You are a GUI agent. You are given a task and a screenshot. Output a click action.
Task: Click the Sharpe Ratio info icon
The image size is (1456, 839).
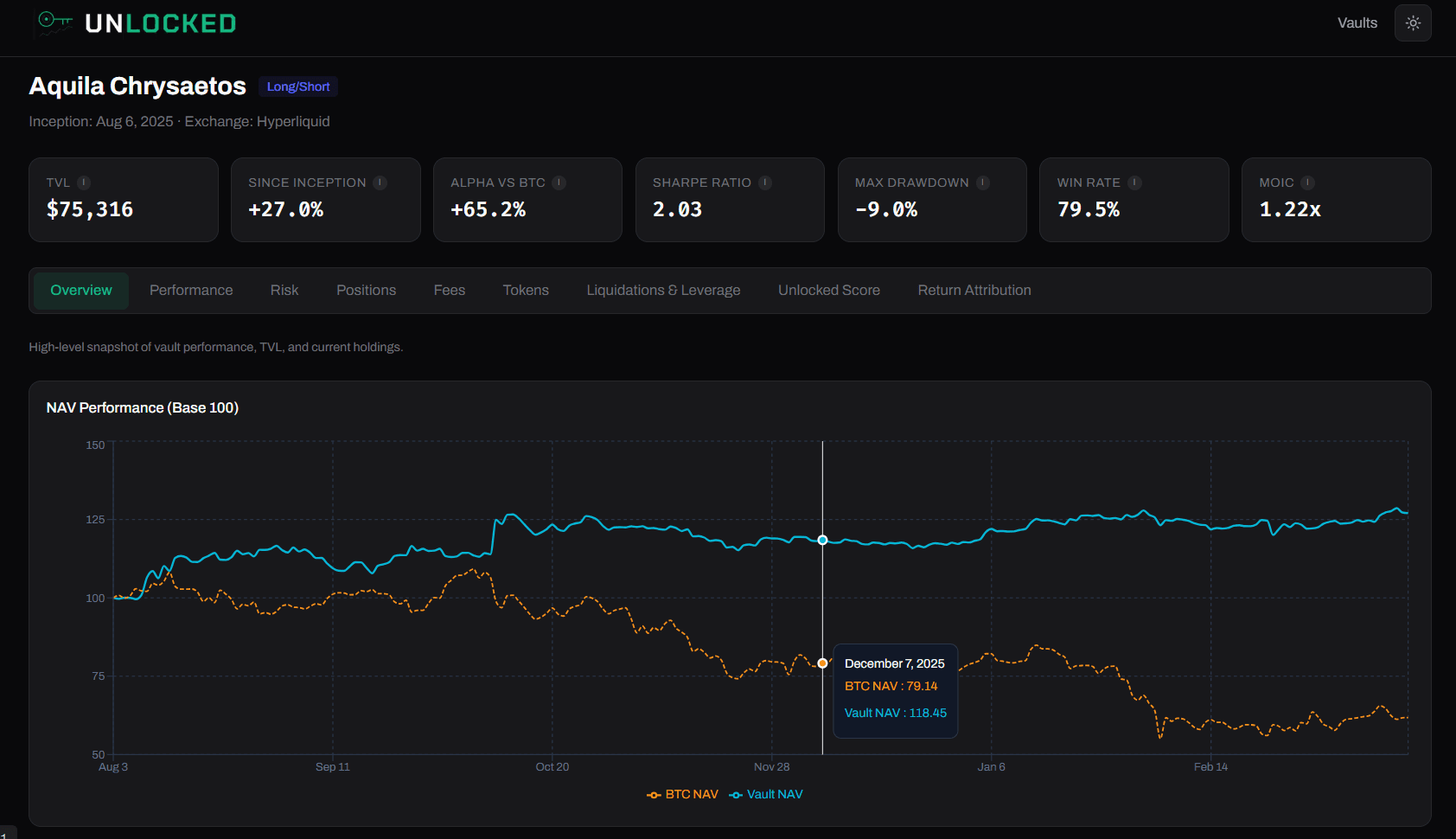(763, 183)
